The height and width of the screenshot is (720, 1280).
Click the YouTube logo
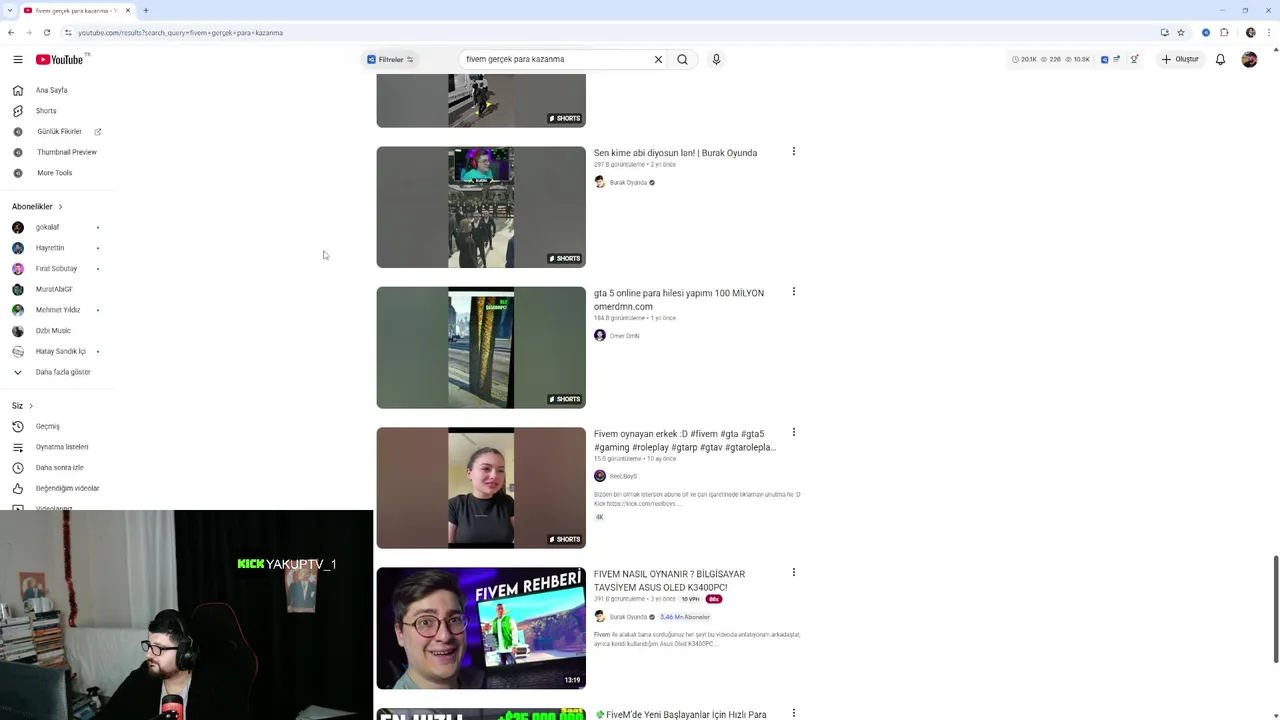[62, 60]
